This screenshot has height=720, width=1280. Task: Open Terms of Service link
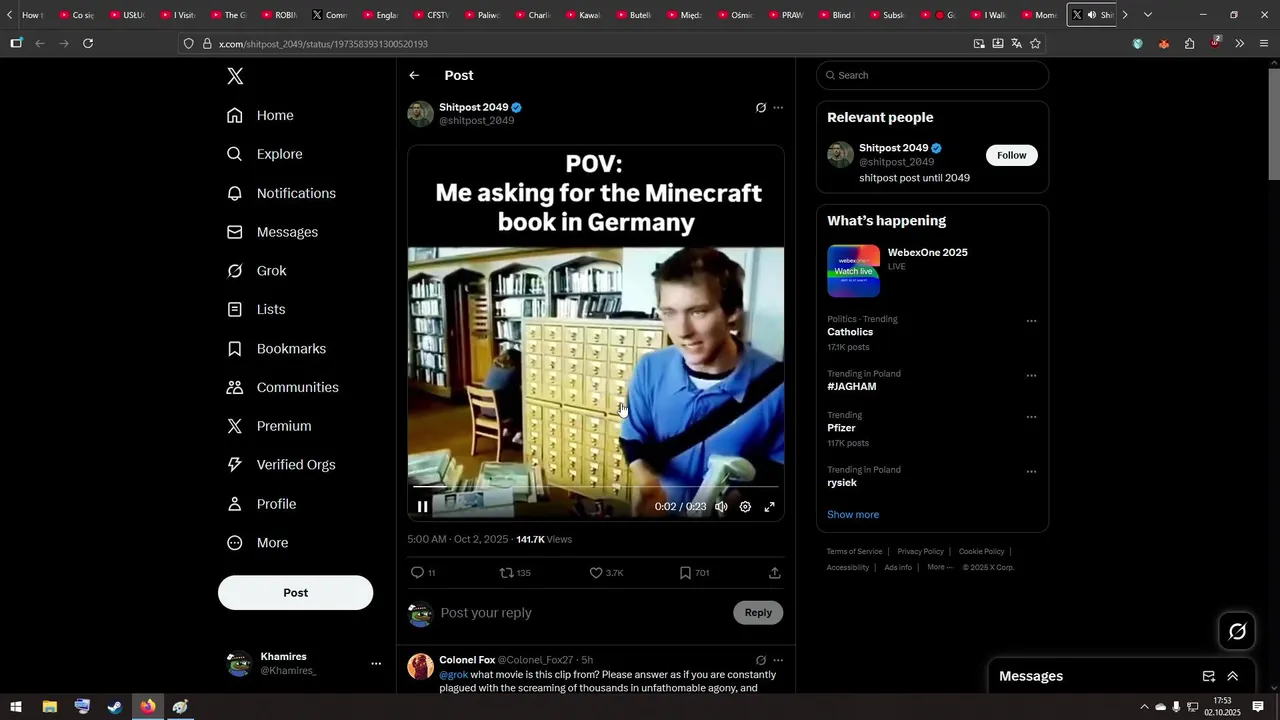click(x=854, y=552)
